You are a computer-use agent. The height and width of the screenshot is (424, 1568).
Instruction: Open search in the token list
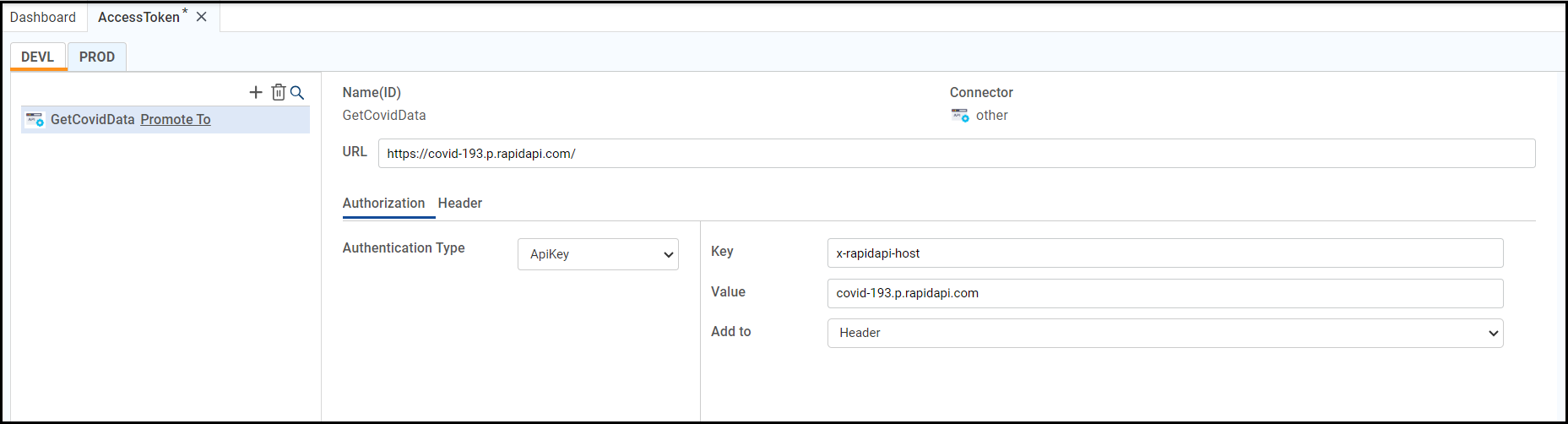point(297,92)
